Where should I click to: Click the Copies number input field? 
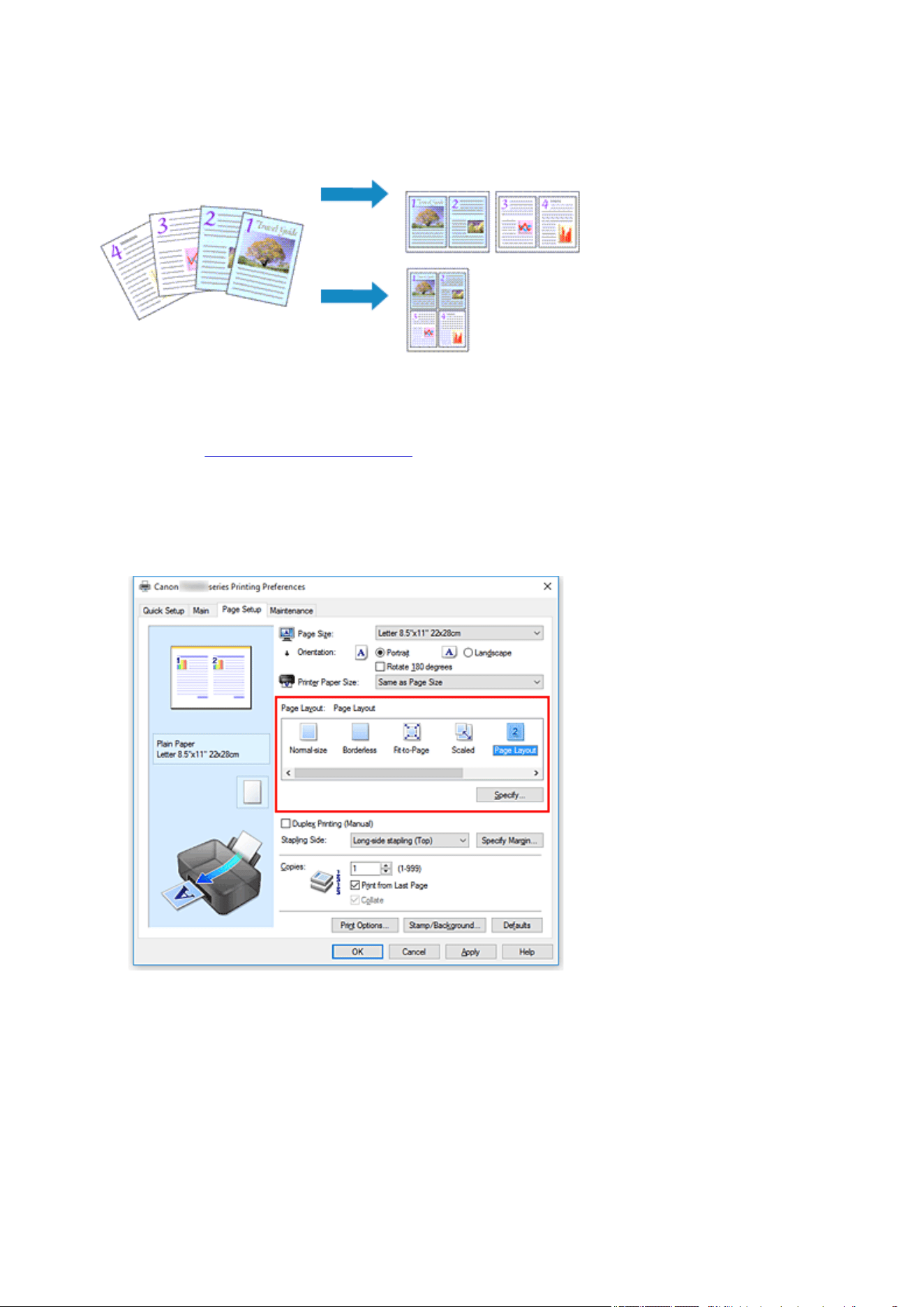coord(366,869)
